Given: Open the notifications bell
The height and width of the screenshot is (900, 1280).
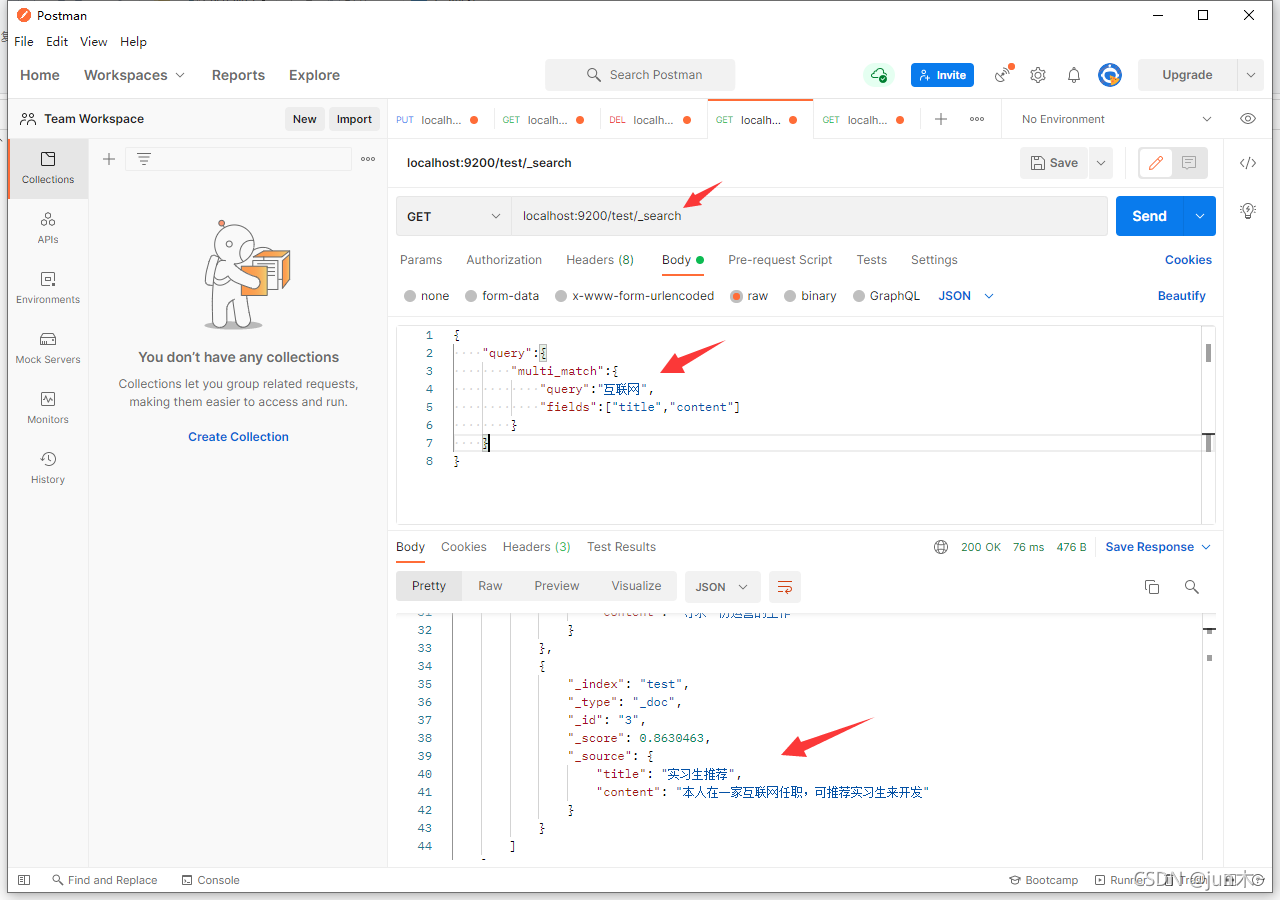Looking at the screenshot, I should 1073,75.
